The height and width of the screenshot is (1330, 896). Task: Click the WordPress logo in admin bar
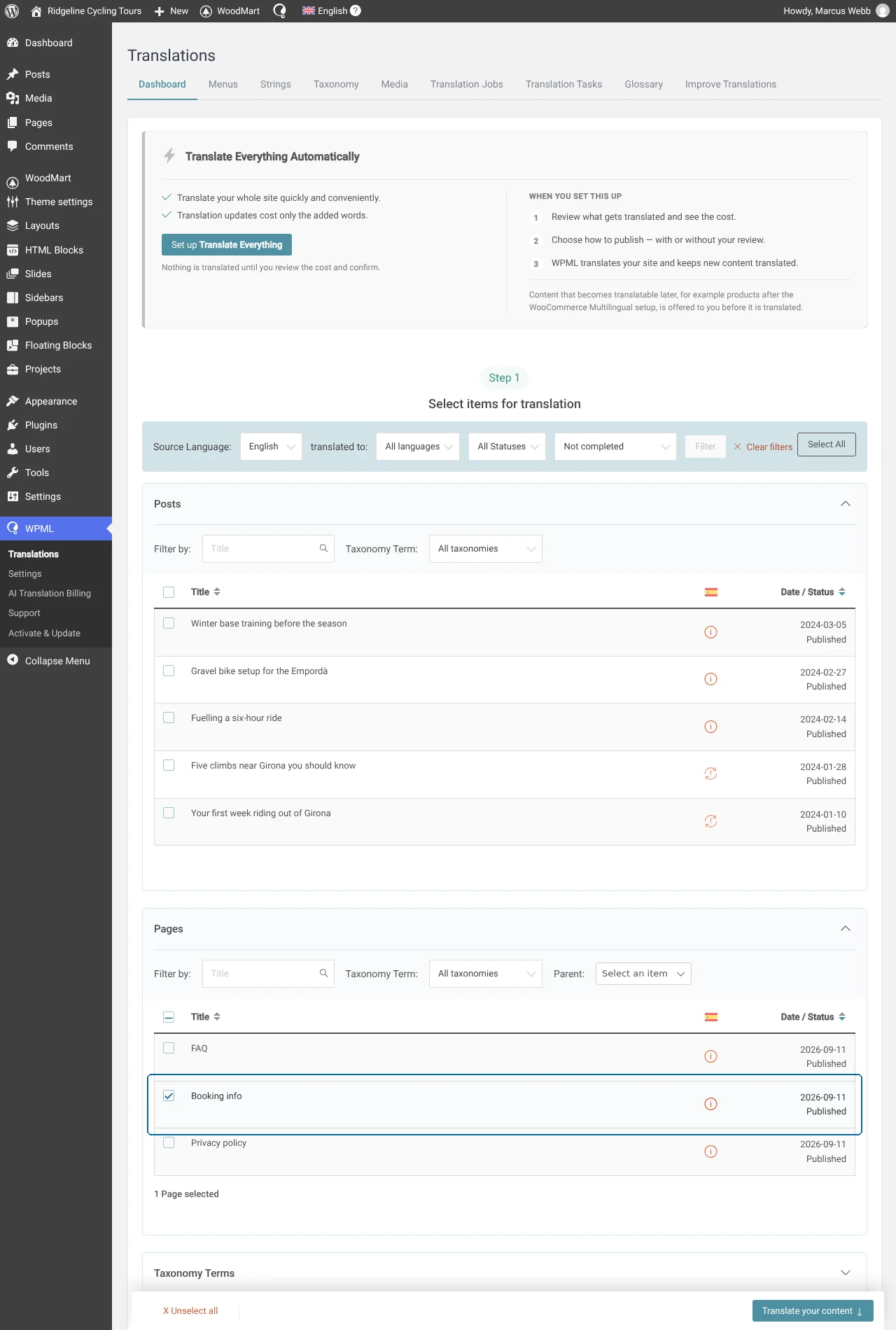(12, 11)
